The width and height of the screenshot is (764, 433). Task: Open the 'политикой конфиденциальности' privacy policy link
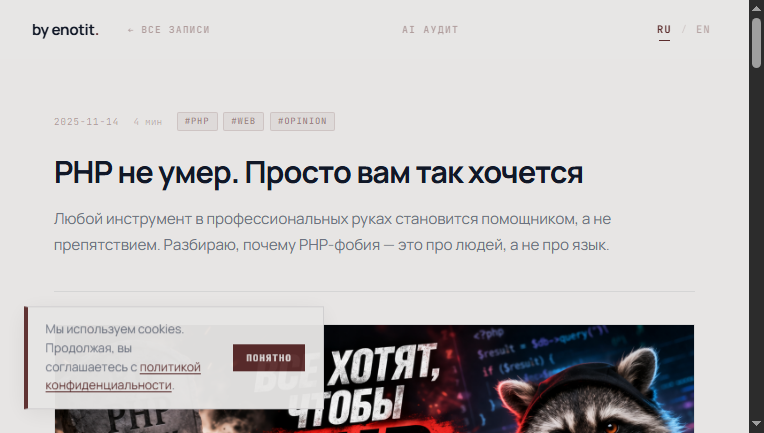123,376
